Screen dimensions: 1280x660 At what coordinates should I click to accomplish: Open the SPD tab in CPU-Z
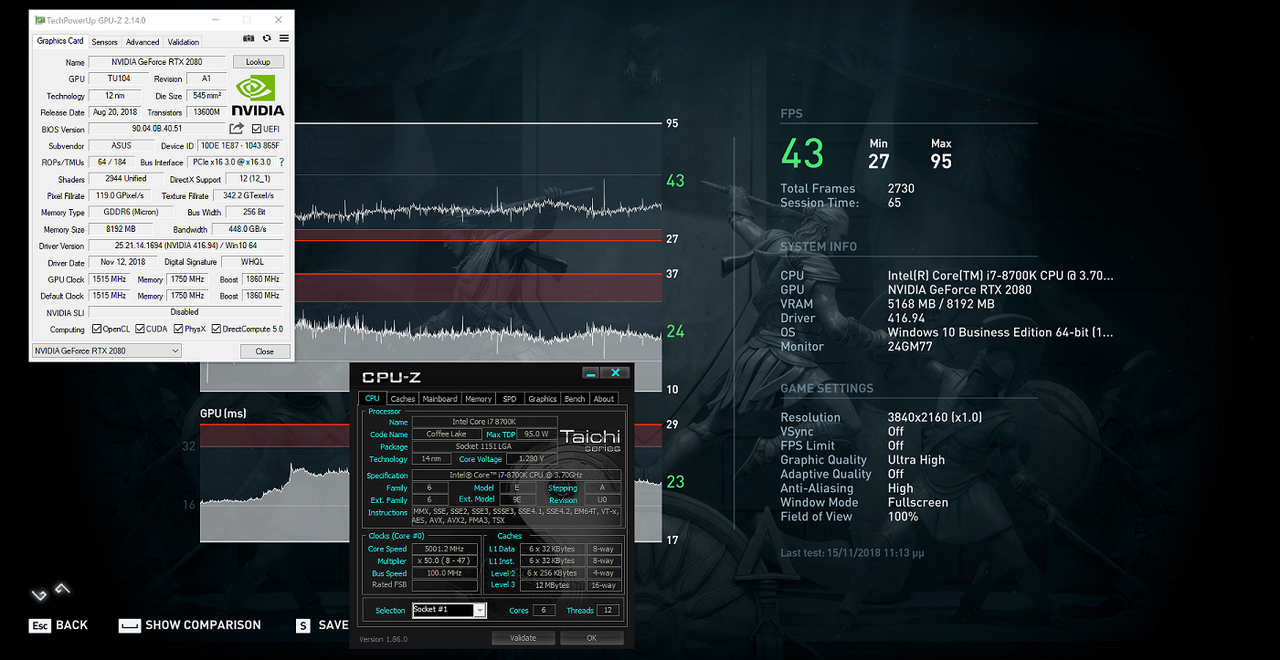[510, 399]
